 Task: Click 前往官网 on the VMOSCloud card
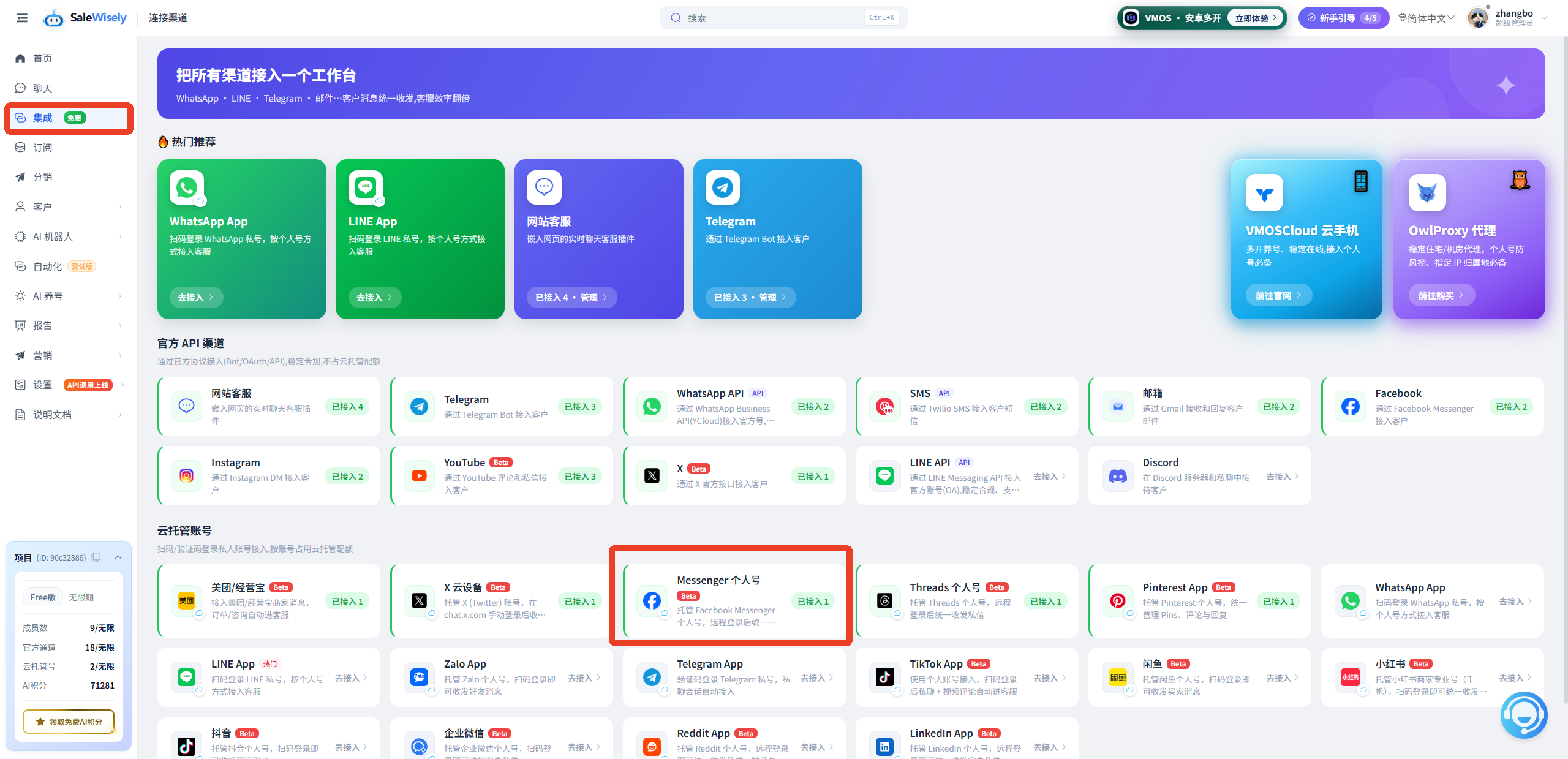pyautogui.click(x=1279, y=295)
